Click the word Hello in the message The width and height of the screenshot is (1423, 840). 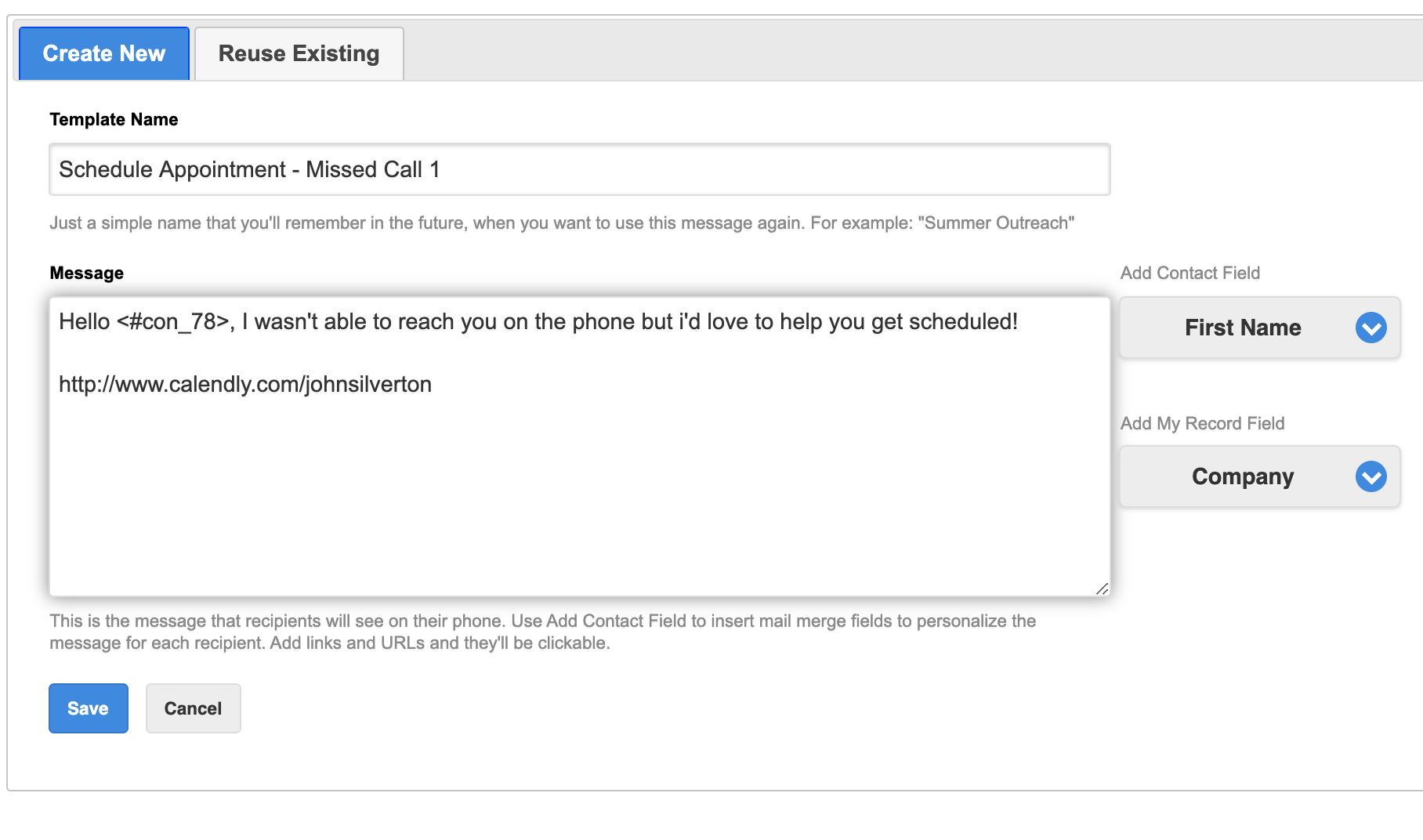click(85, 321)
